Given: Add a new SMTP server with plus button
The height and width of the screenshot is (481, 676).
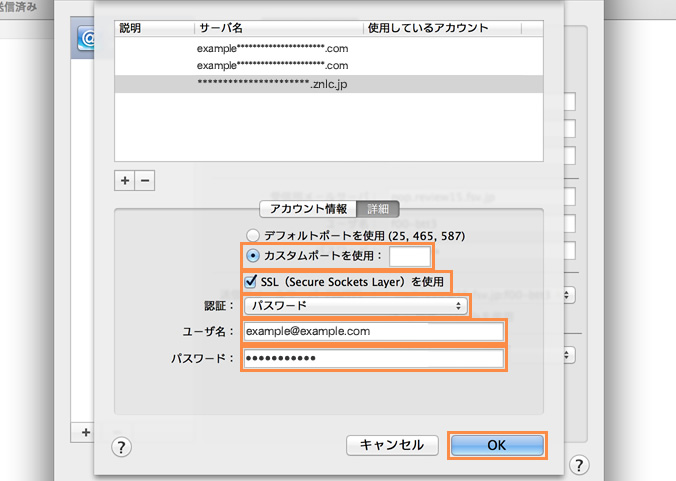Looking at the screenshot, I should point(125,180).
